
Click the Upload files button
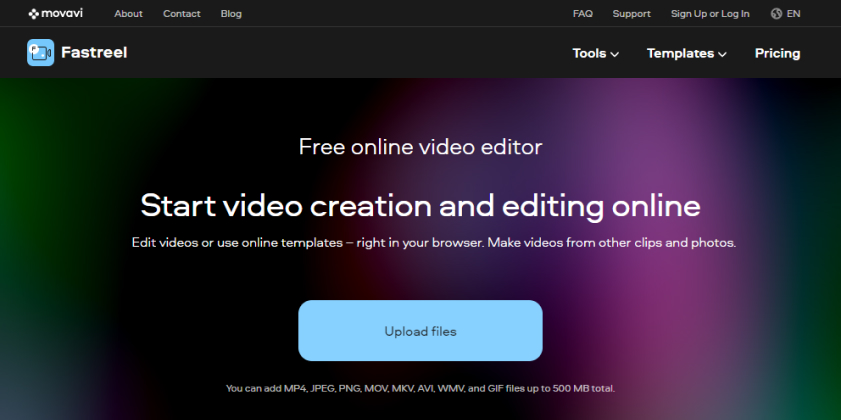pos(420,330)
